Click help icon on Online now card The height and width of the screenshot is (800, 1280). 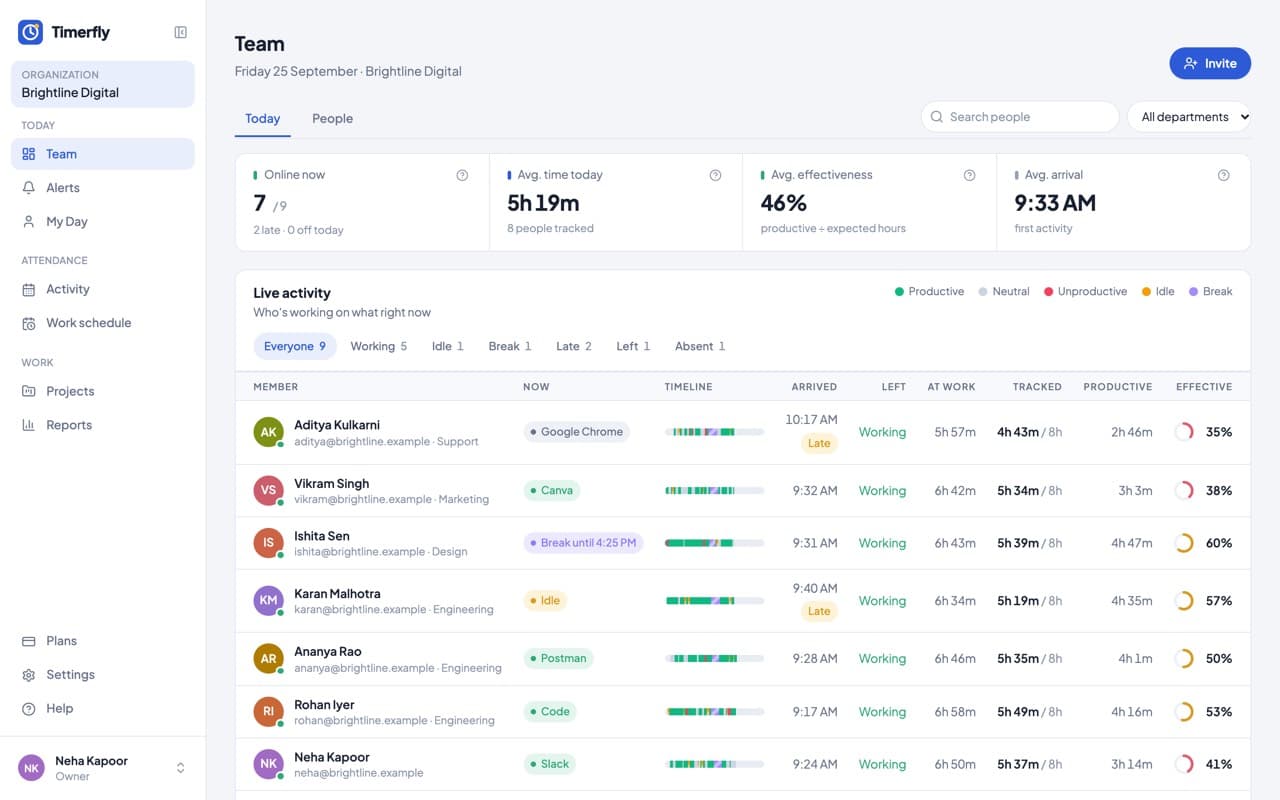(462, 175)
